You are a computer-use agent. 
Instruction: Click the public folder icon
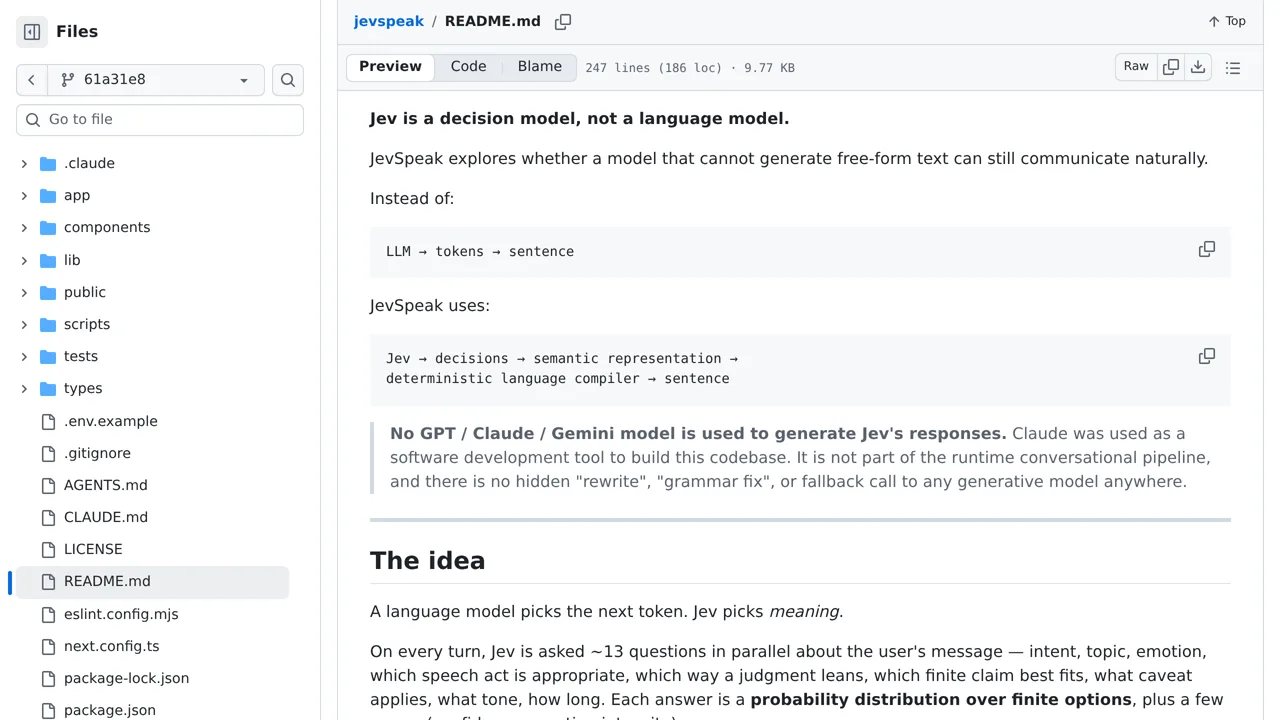coord(48,292)
